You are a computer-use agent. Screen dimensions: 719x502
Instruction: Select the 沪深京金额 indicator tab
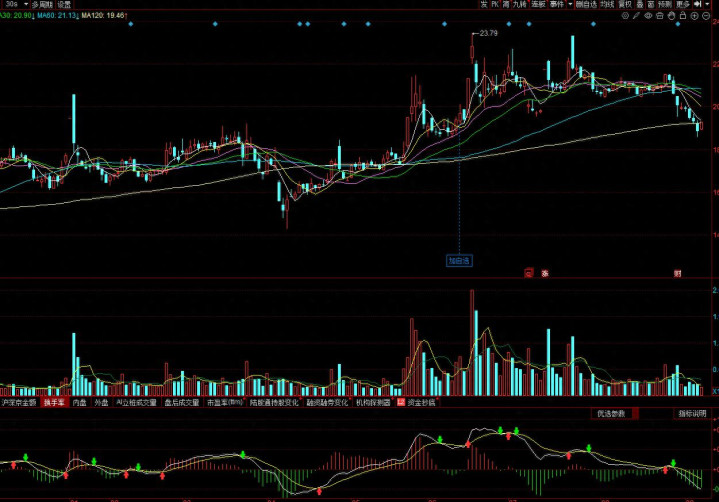point(19,403)
